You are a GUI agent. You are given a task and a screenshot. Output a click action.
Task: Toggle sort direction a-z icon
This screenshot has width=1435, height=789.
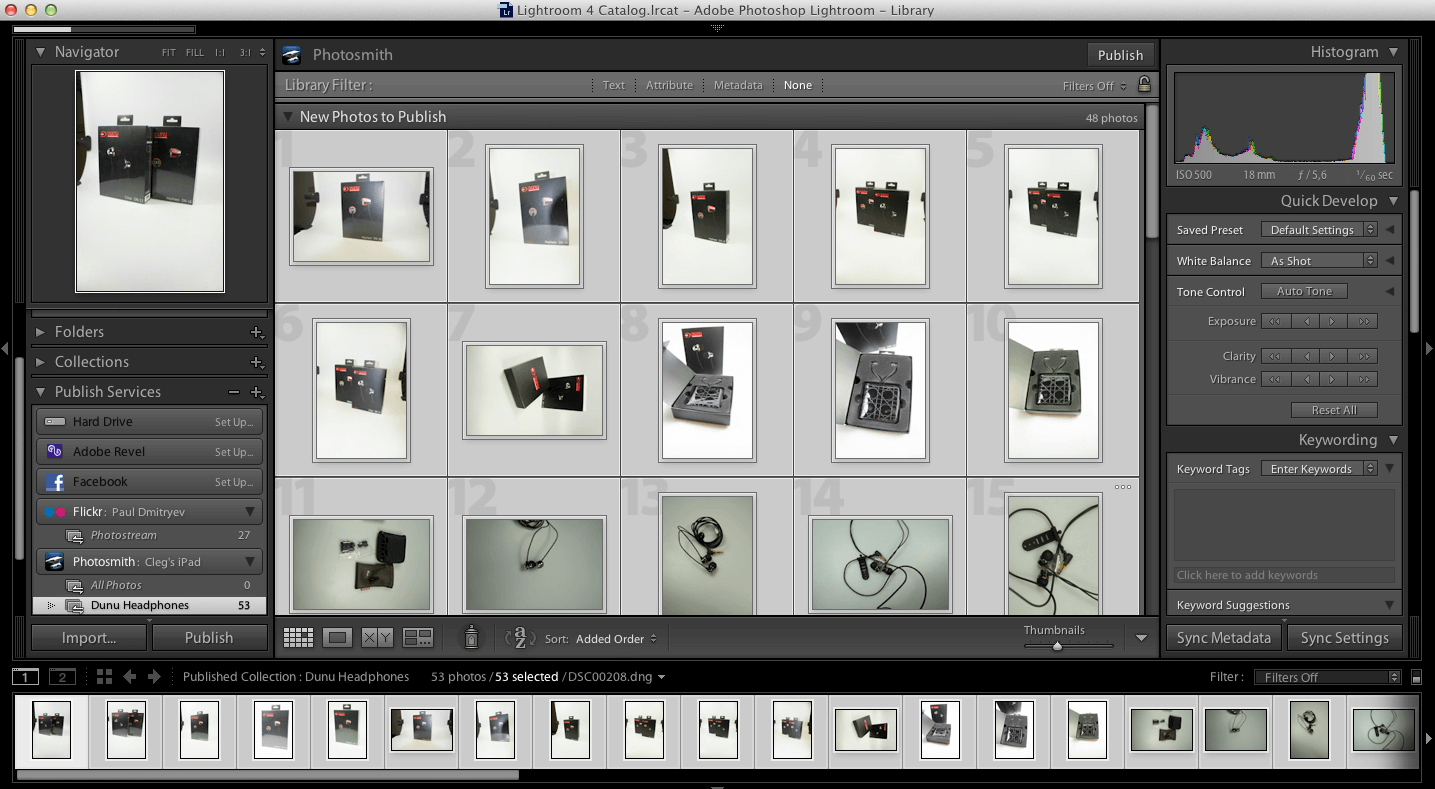(x=522, y=637)
